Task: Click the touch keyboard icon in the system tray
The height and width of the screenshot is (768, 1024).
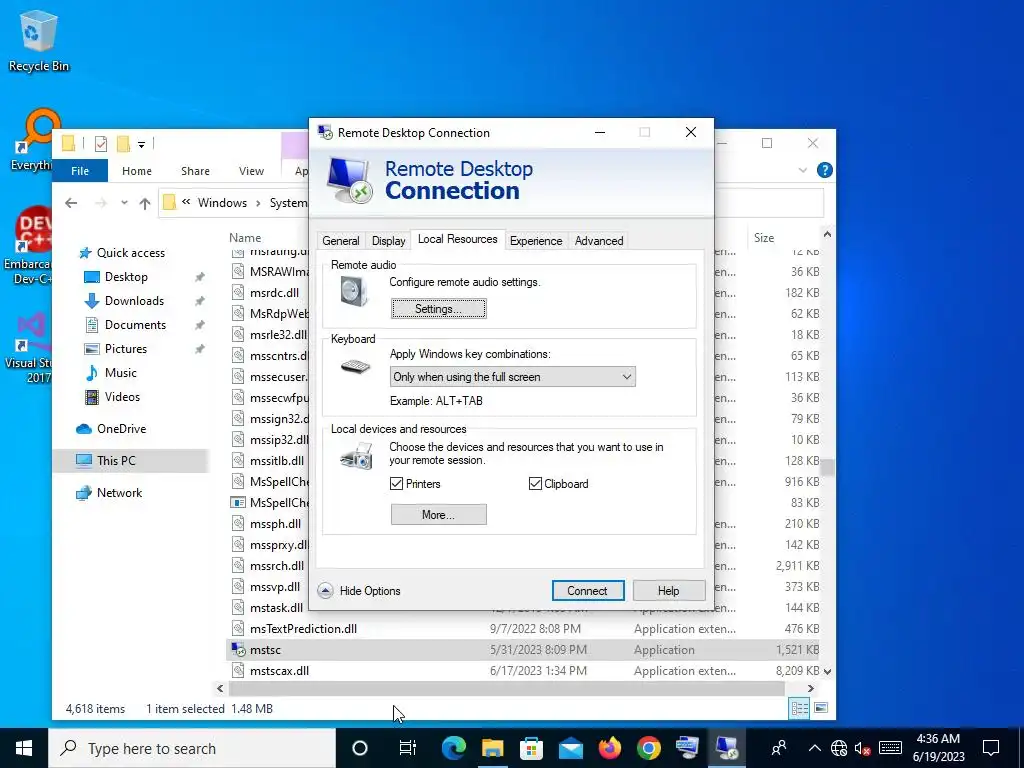Action: (890, 748)
